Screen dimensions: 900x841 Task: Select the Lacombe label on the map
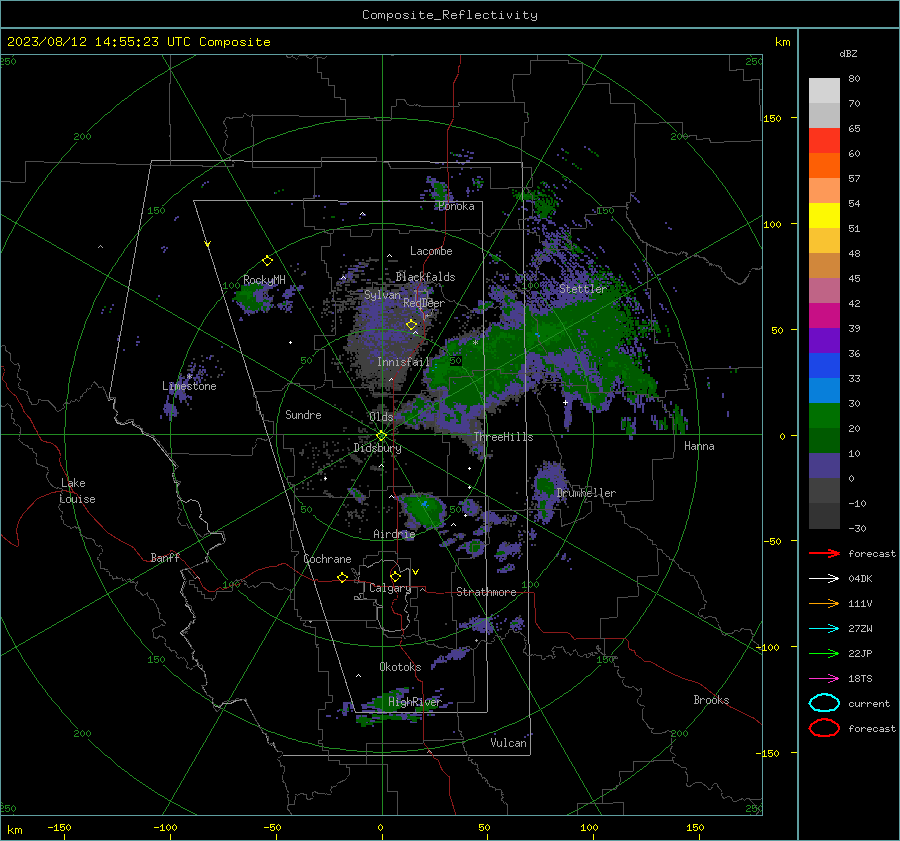[x=431, y=251]
